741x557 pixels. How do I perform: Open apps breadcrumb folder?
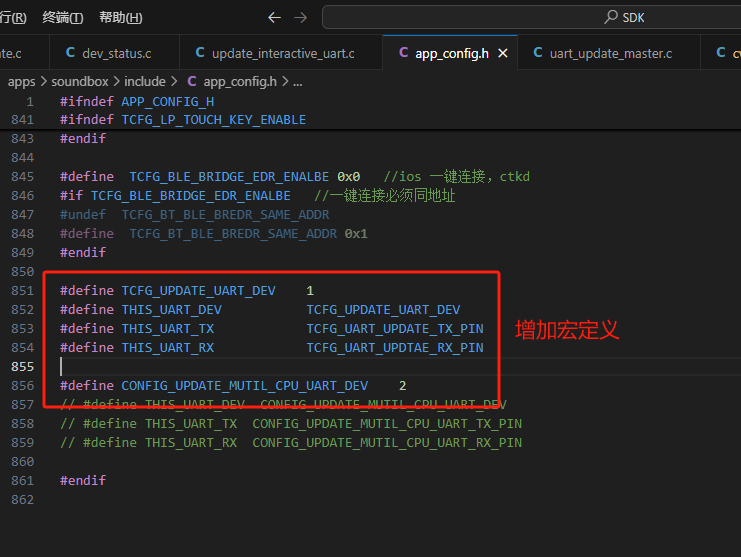pyautogui.click(x=21, y=82)
